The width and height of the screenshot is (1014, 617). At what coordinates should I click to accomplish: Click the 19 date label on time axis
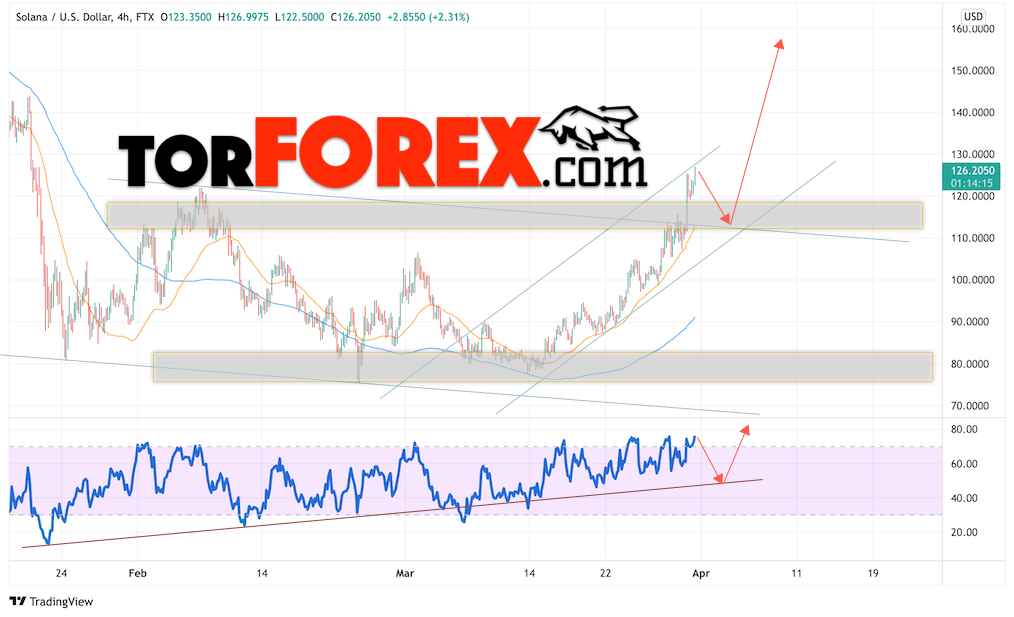[x=873, y=573]
